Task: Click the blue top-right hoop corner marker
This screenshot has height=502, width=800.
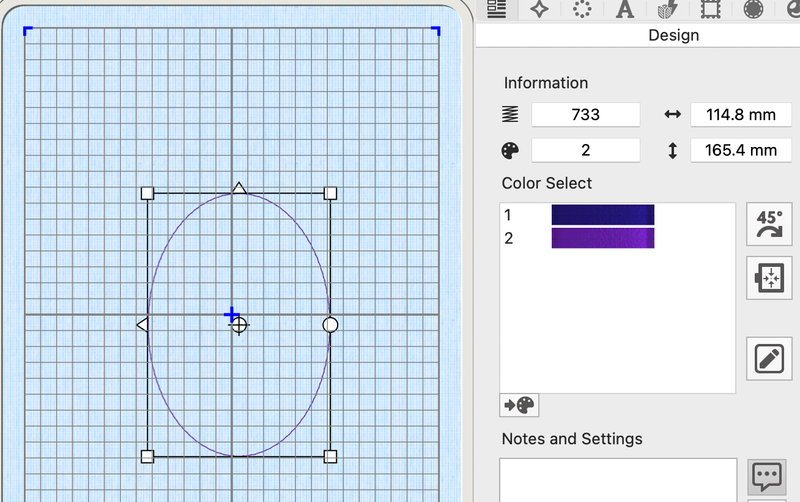Action: click(436, 31)
